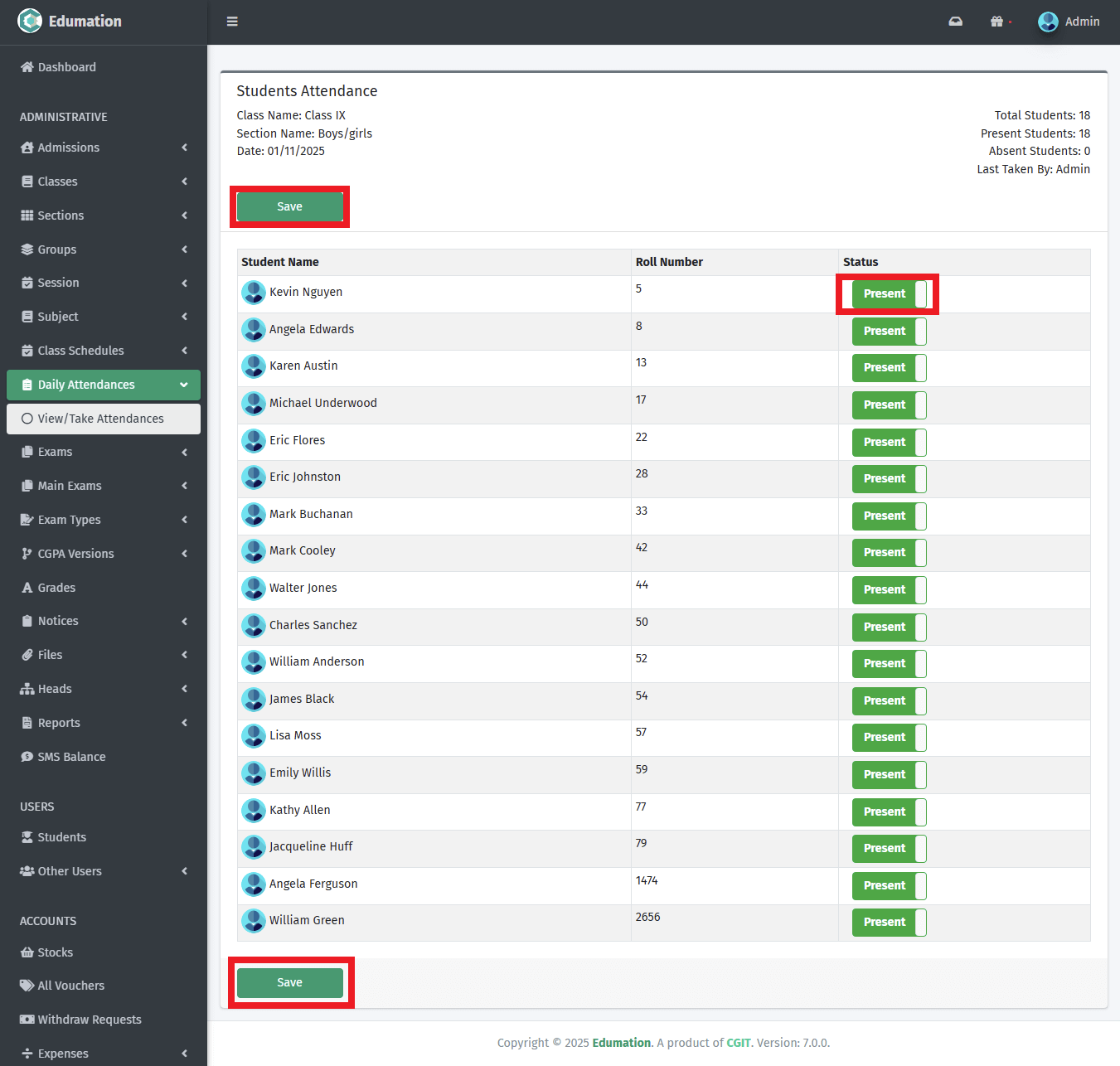Toggle Lisa Moss attendance slider switch
This screenshot has height=1066, width=1120.
tap(889, 738)
